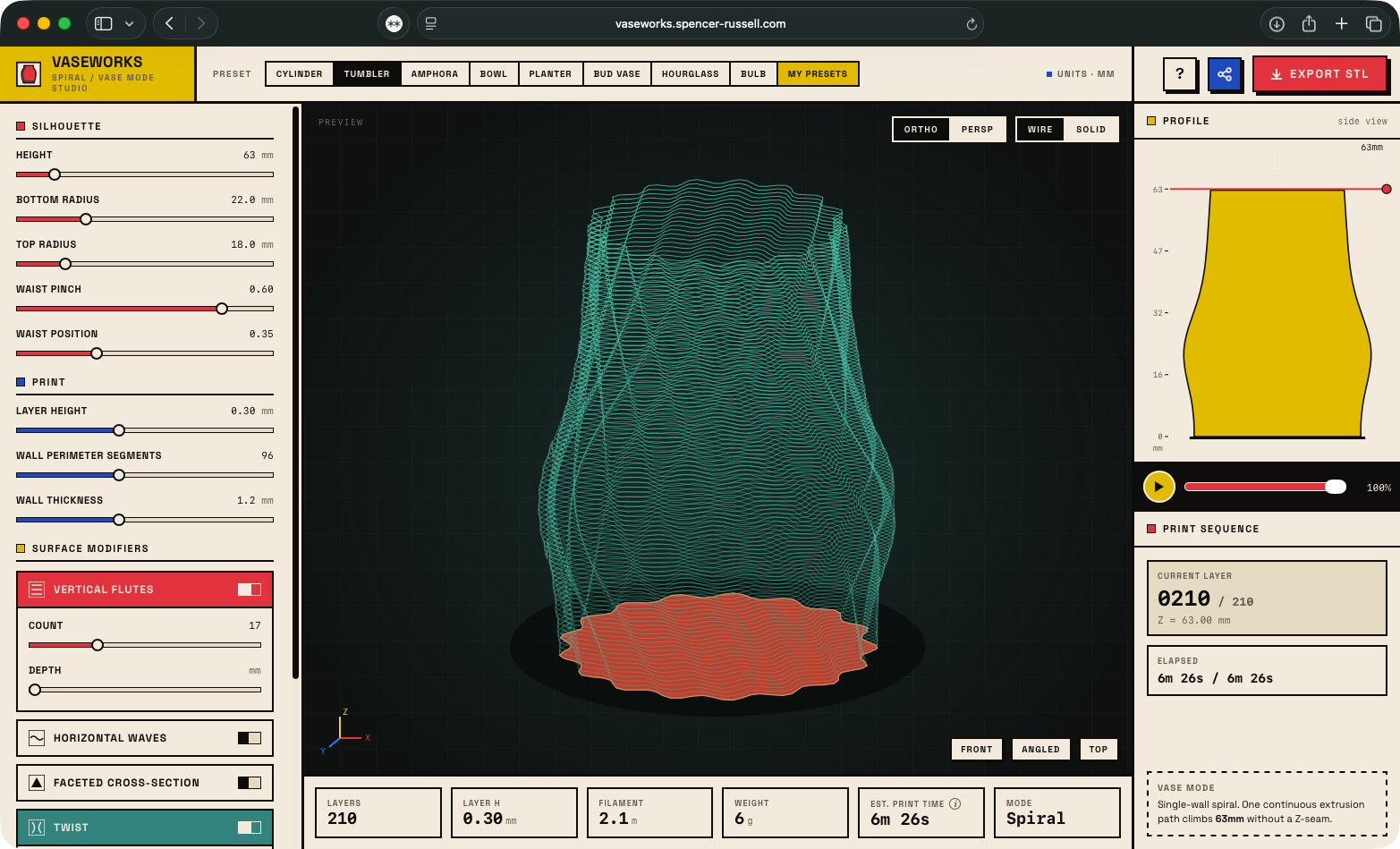Viewport: 1400px width, 849px height.
Task: Play the print sequence animation
Action: [1158, 487]
